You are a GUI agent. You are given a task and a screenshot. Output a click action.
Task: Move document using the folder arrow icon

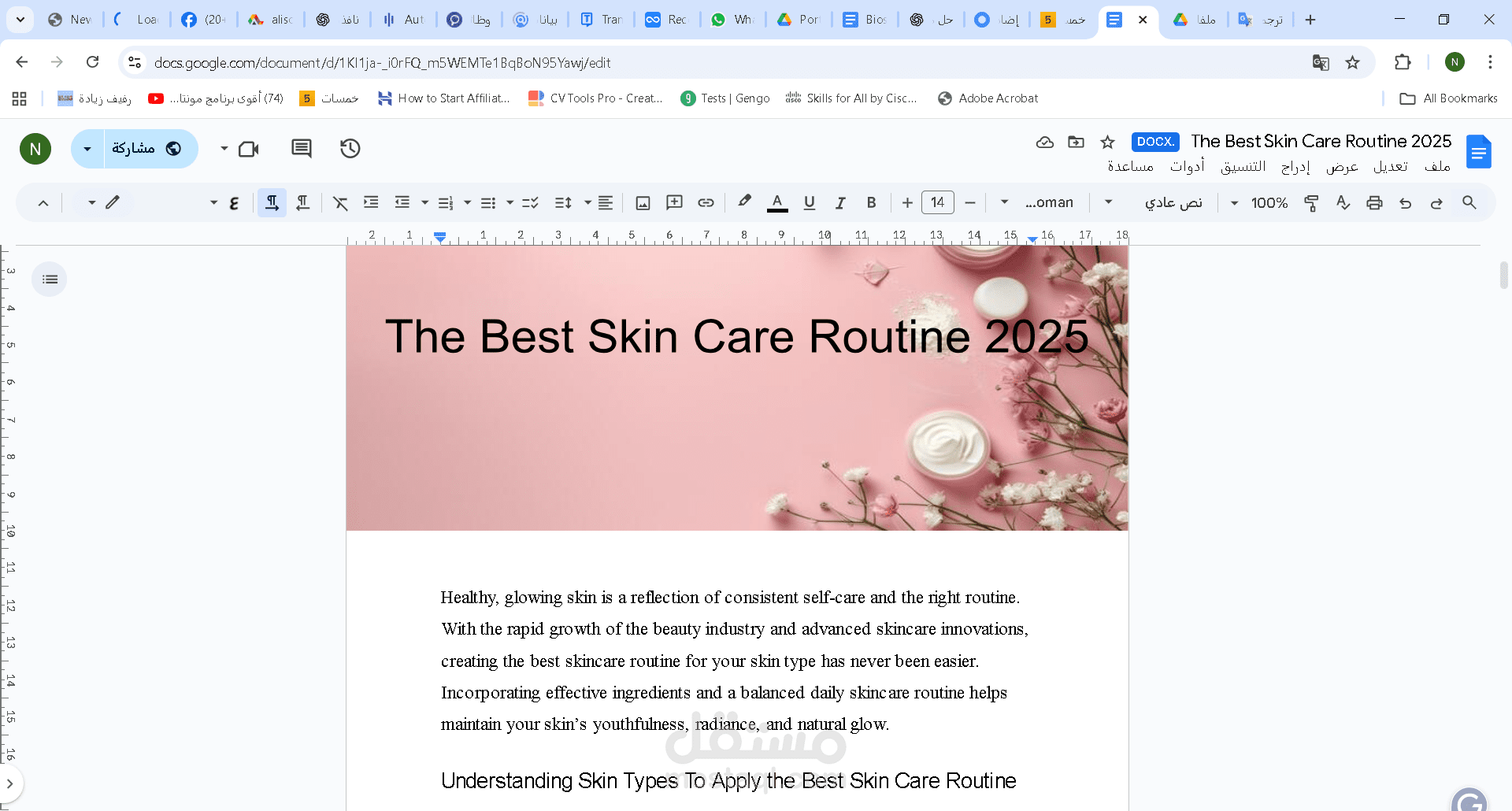1076,142
